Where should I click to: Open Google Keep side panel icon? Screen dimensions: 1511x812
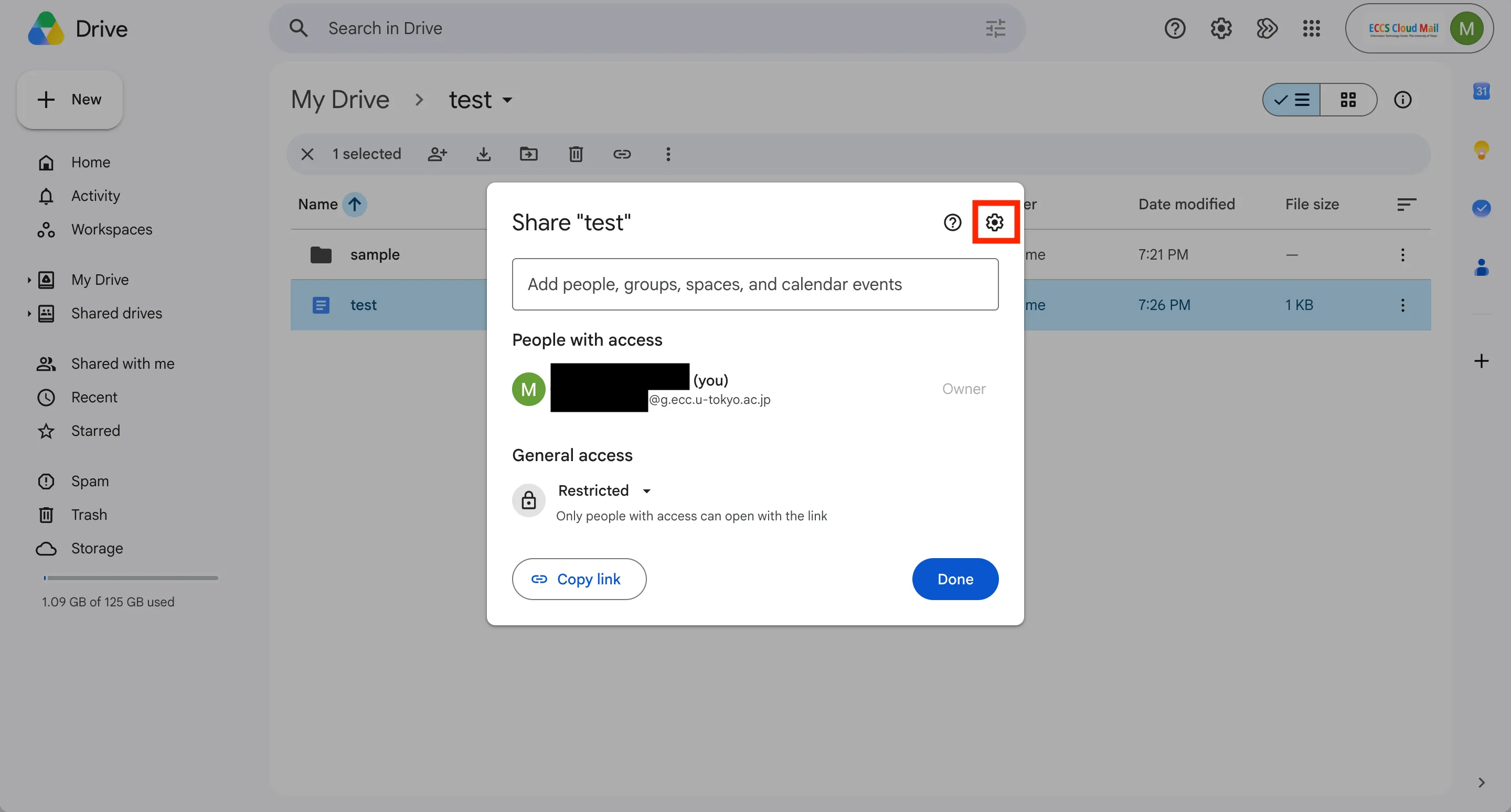click(x=1482, y=149)
